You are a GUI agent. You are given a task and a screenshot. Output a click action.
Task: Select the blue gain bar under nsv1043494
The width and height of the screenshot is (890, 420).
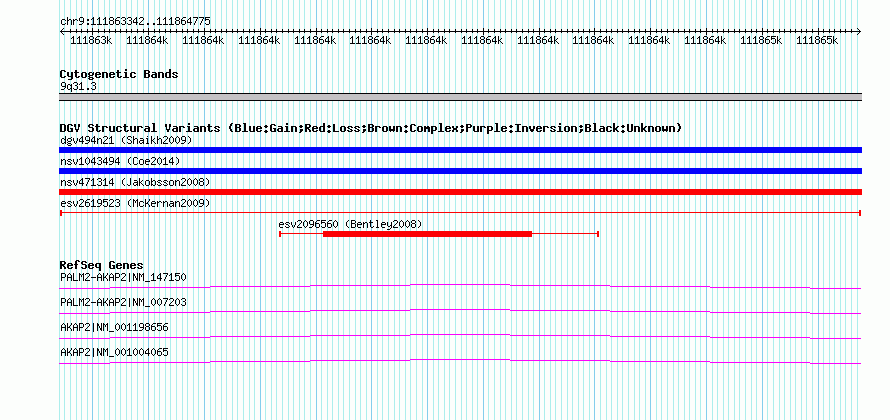click(460, 171)
